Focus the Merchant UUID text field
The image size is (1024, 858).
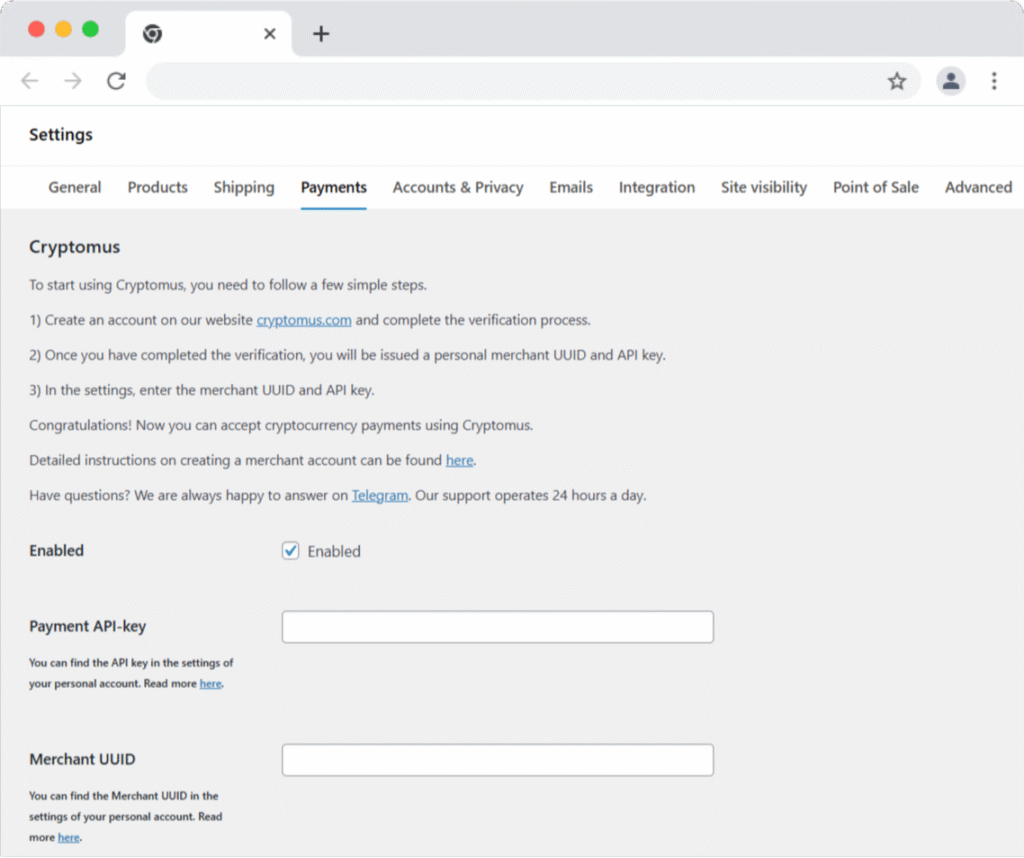click(497, 760)
